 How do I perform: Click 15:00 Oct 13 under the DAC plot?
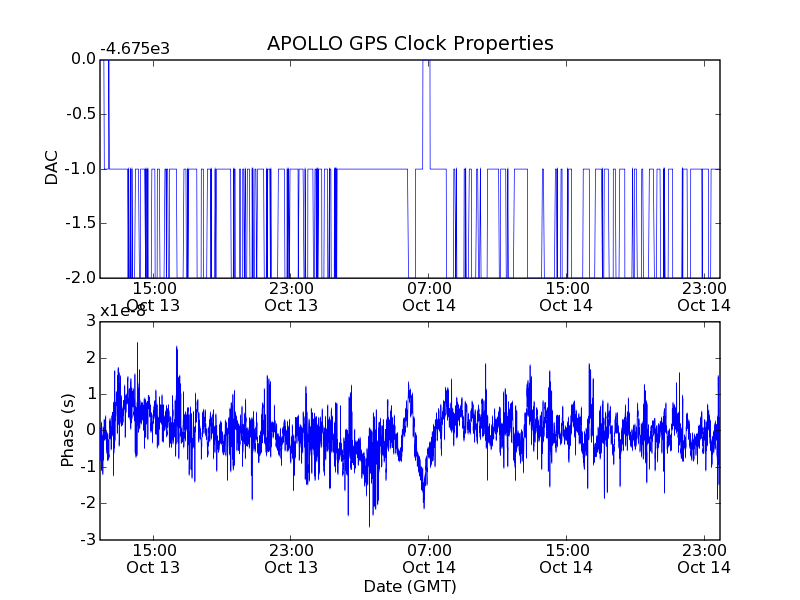(x=153, y=297)
